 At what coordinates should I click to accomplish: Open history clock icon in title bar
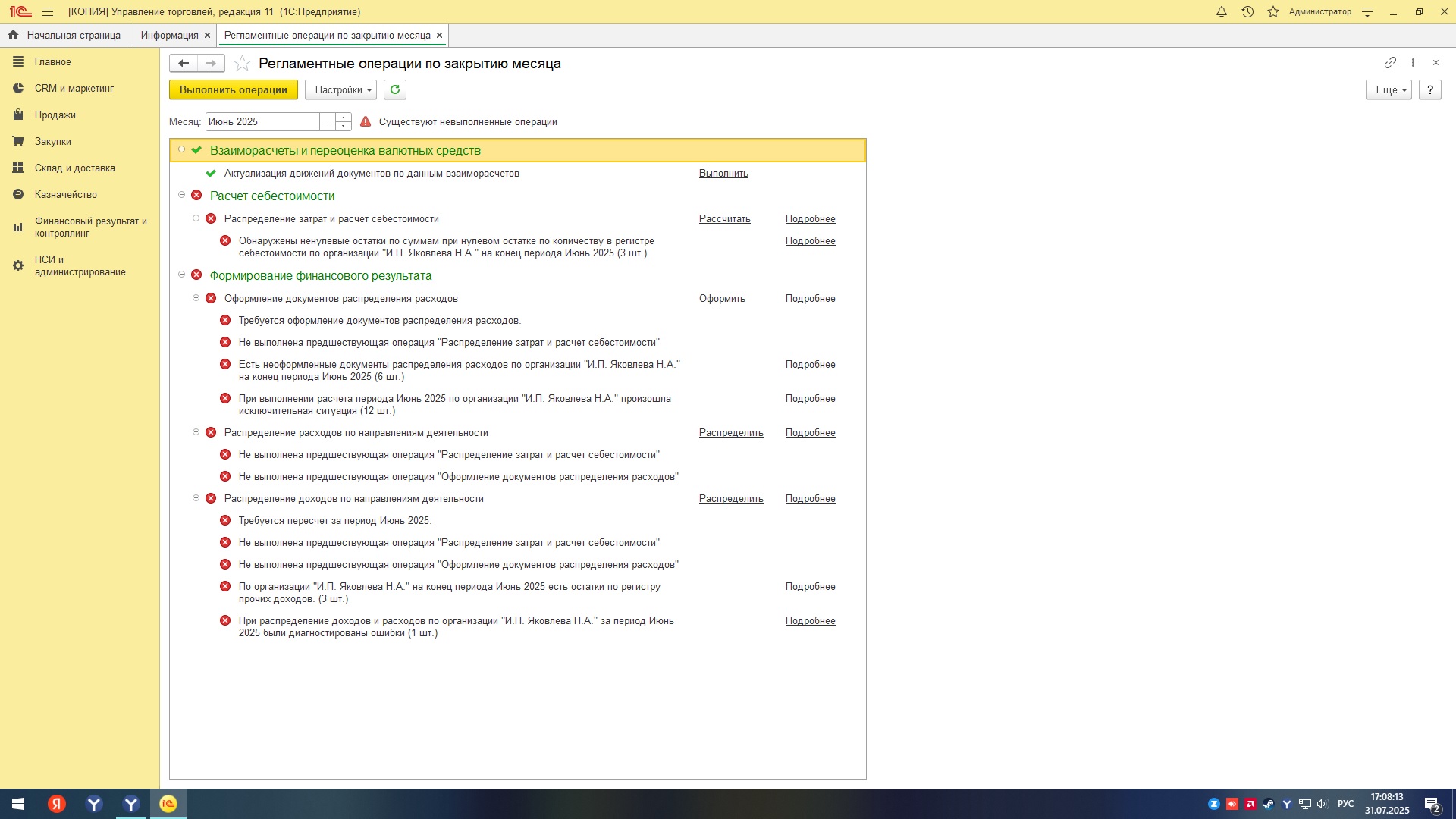[1247, 12]
